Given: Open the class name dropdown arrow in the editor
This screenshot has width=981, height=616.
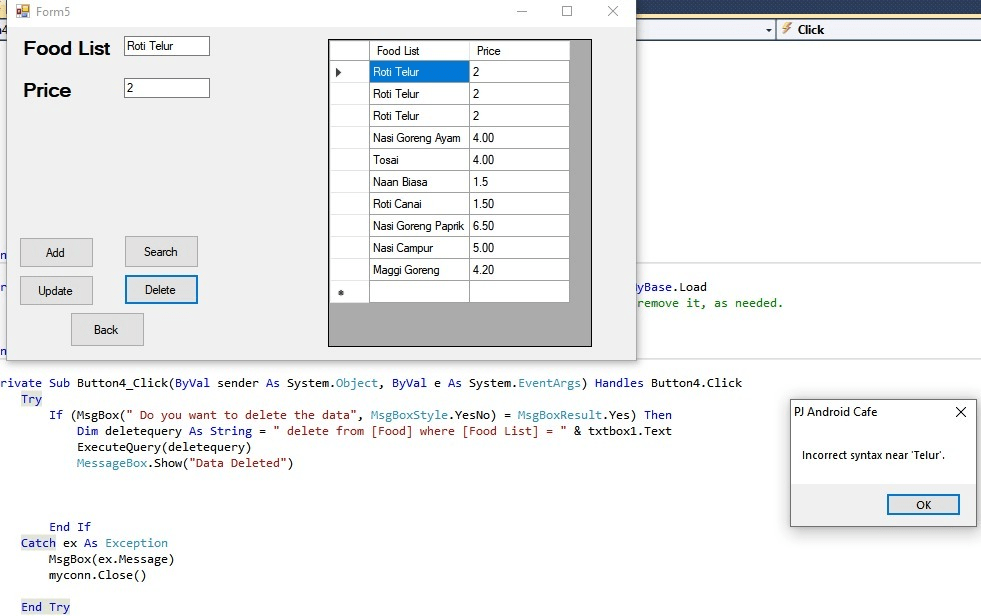Looking at the screenshot, I should pyautogui.click(x=769, y=30).
